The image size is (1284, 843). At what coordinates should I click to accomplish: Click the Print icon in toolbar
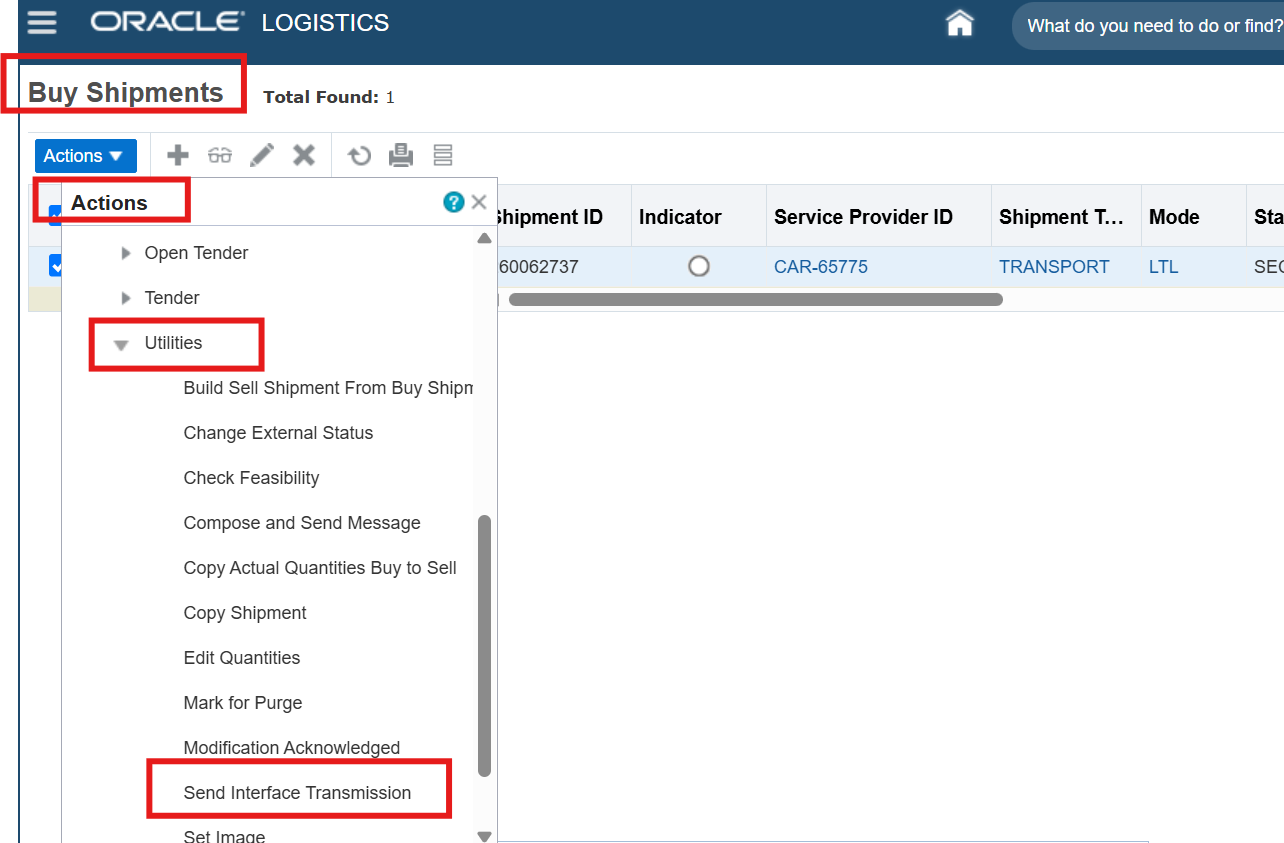click(401, 155)
